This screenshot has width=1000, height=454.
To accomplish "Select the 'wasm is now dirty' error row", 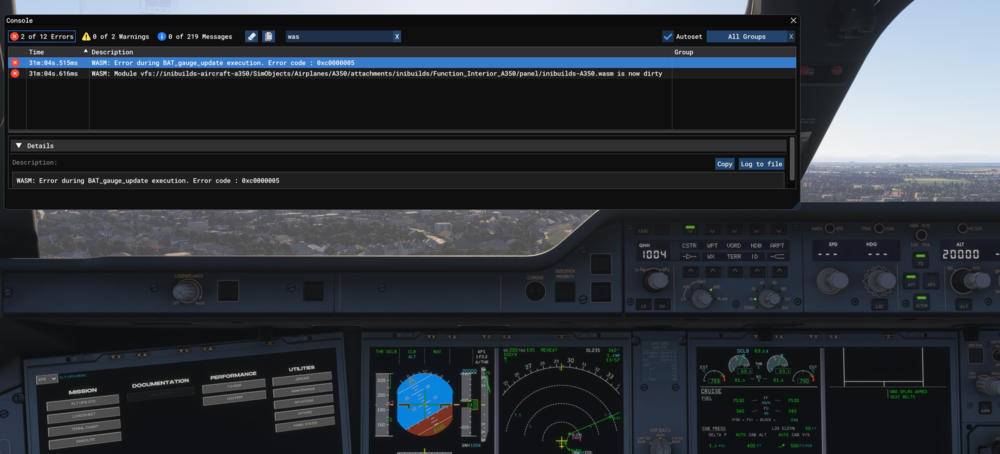I will coord(300,73).
